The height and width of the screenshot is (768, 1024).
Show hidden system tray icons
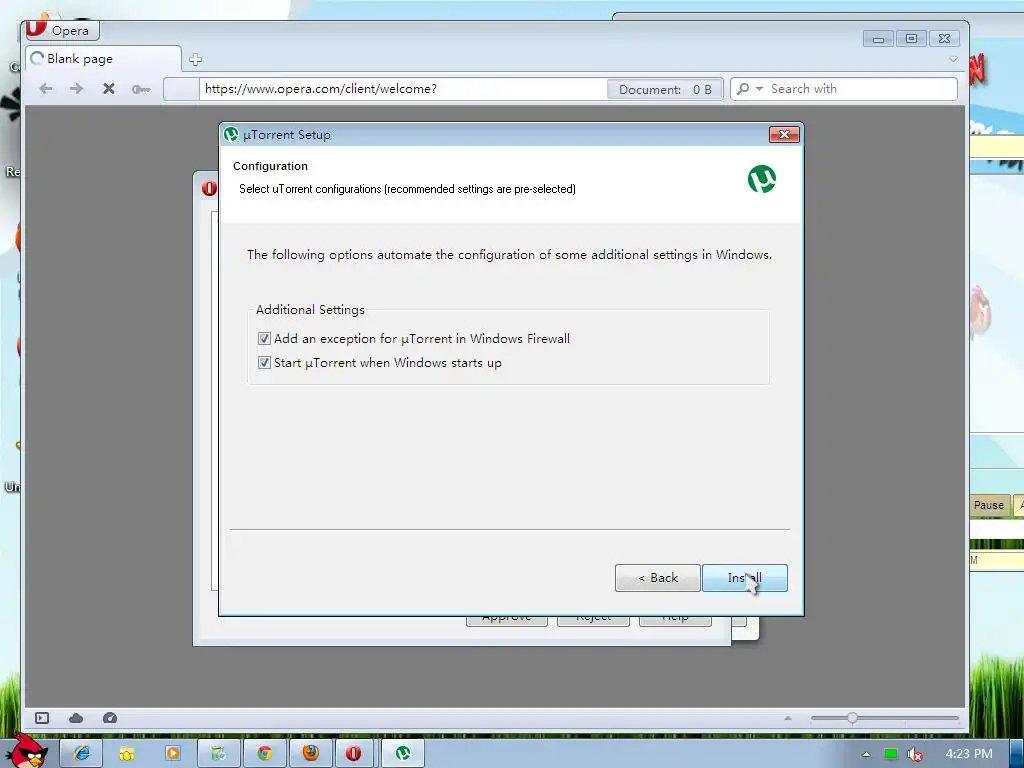866,754
